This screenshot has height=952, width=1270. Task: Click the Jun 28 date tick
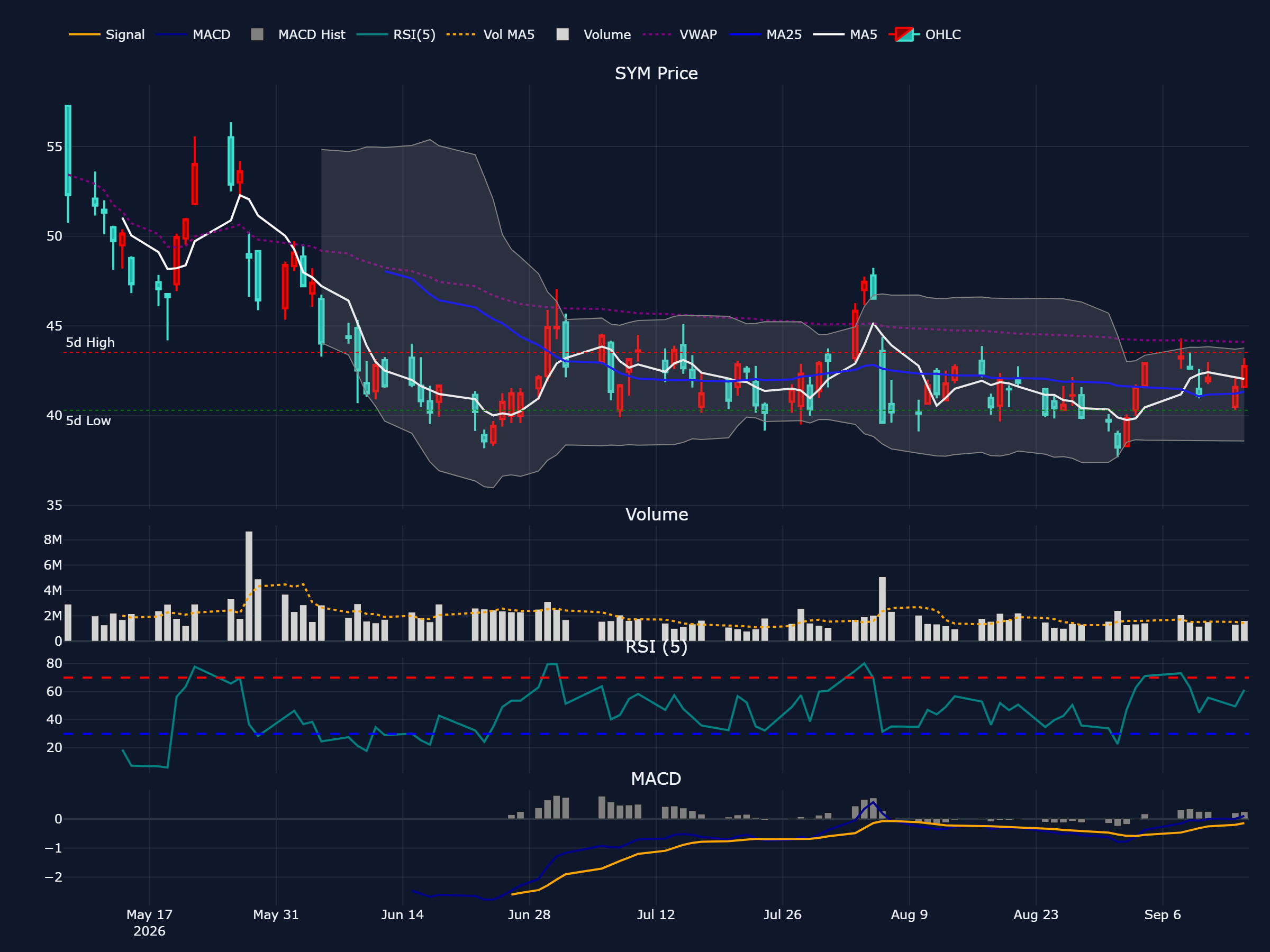coord(529,914)
